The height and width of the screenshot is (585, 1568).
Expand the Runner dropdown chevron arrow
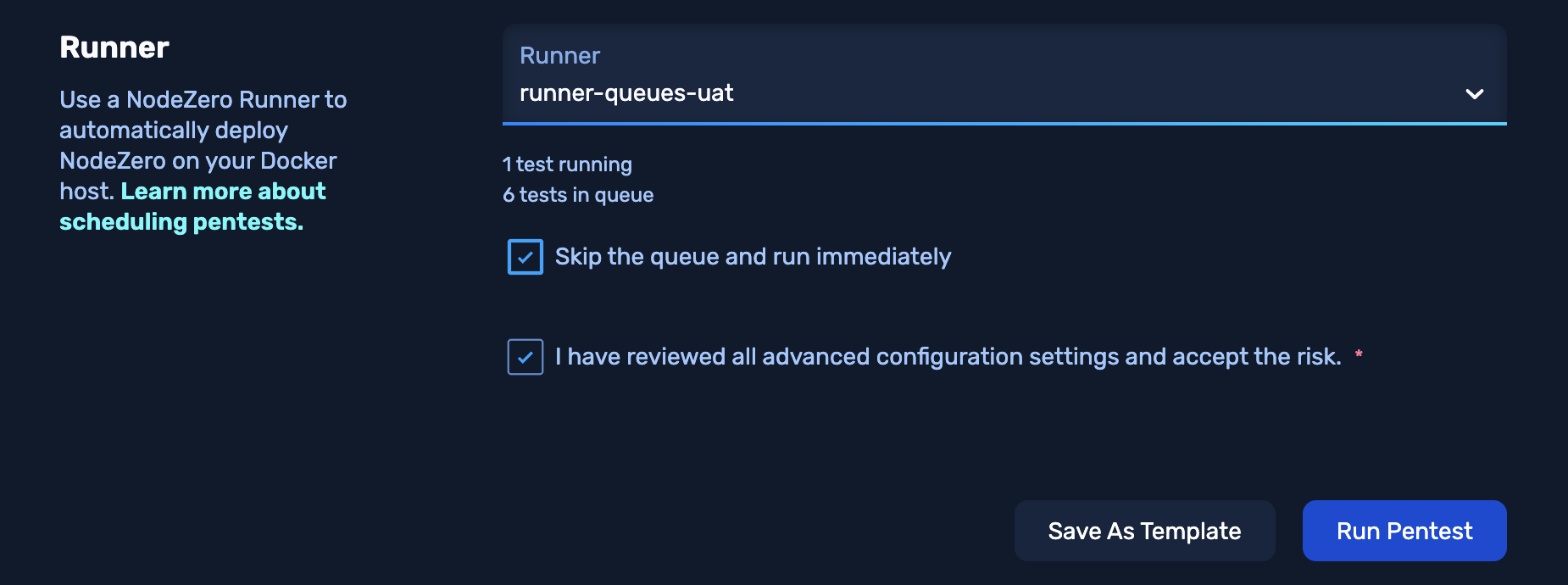tap(1474, 94)
